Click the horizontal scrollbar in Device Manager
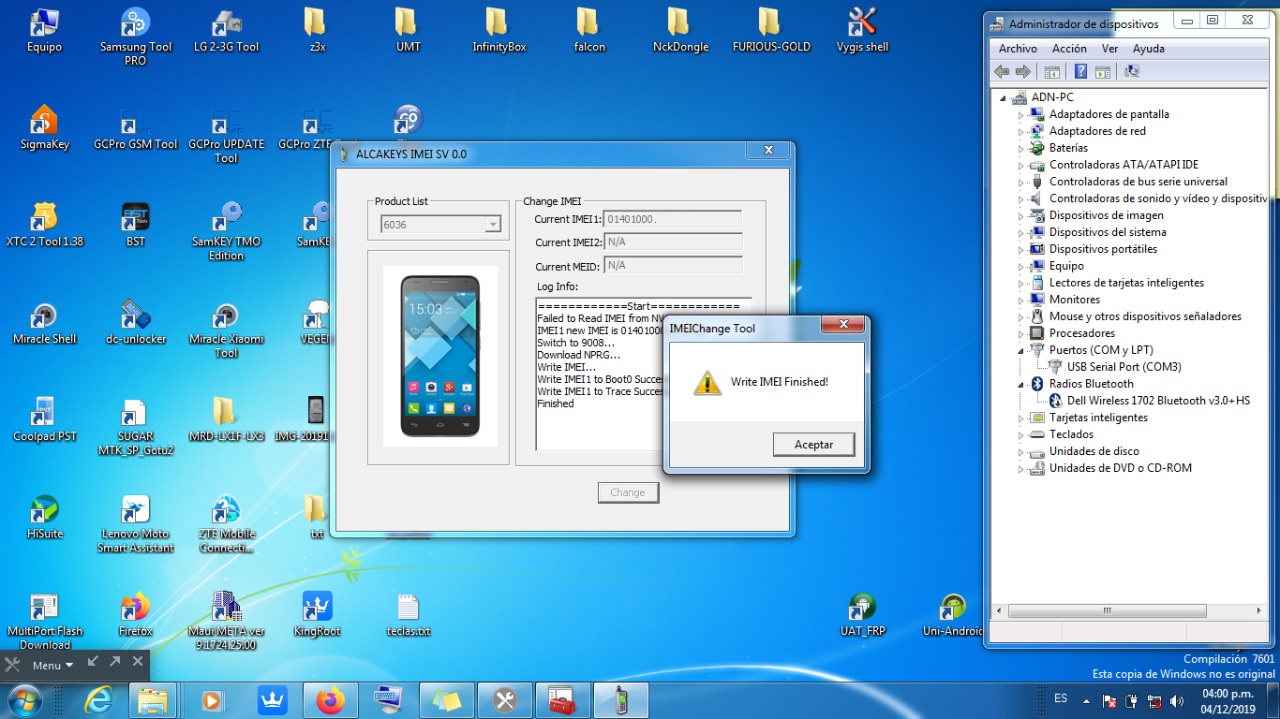 pos(1107,610)
